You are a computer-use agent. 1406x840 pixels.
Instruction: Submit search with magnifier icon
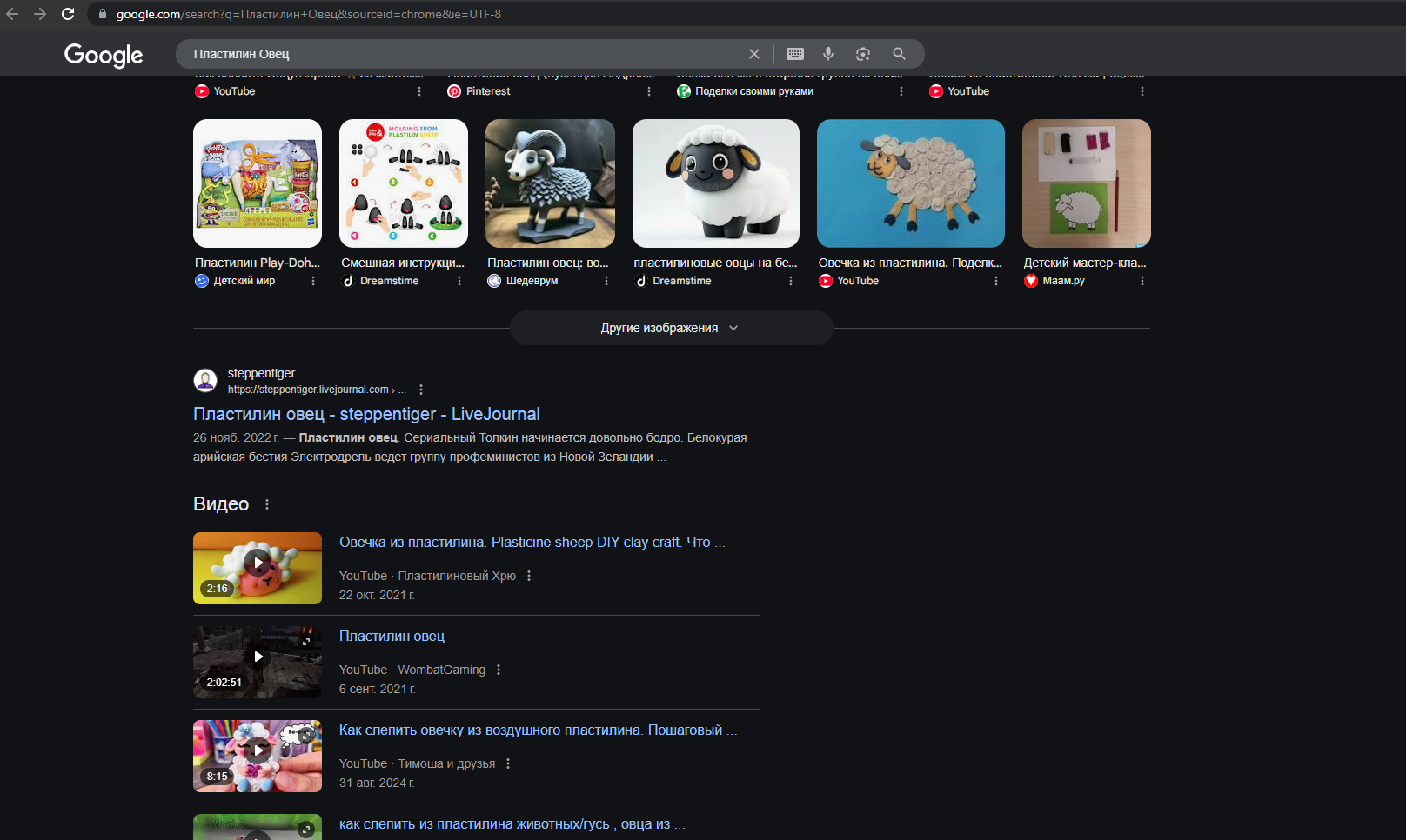pyautogui.click(x=899, y=54)
